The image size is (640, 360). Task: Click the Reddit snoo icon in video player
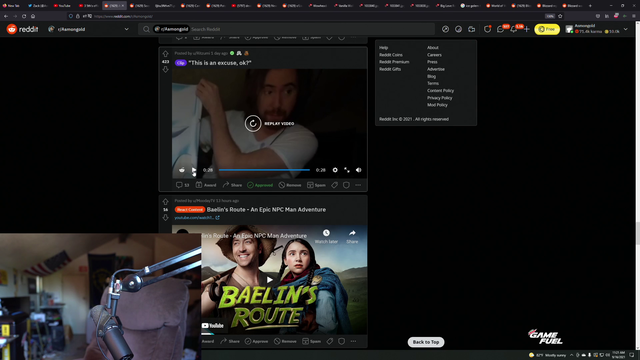(x=182, y=170)
